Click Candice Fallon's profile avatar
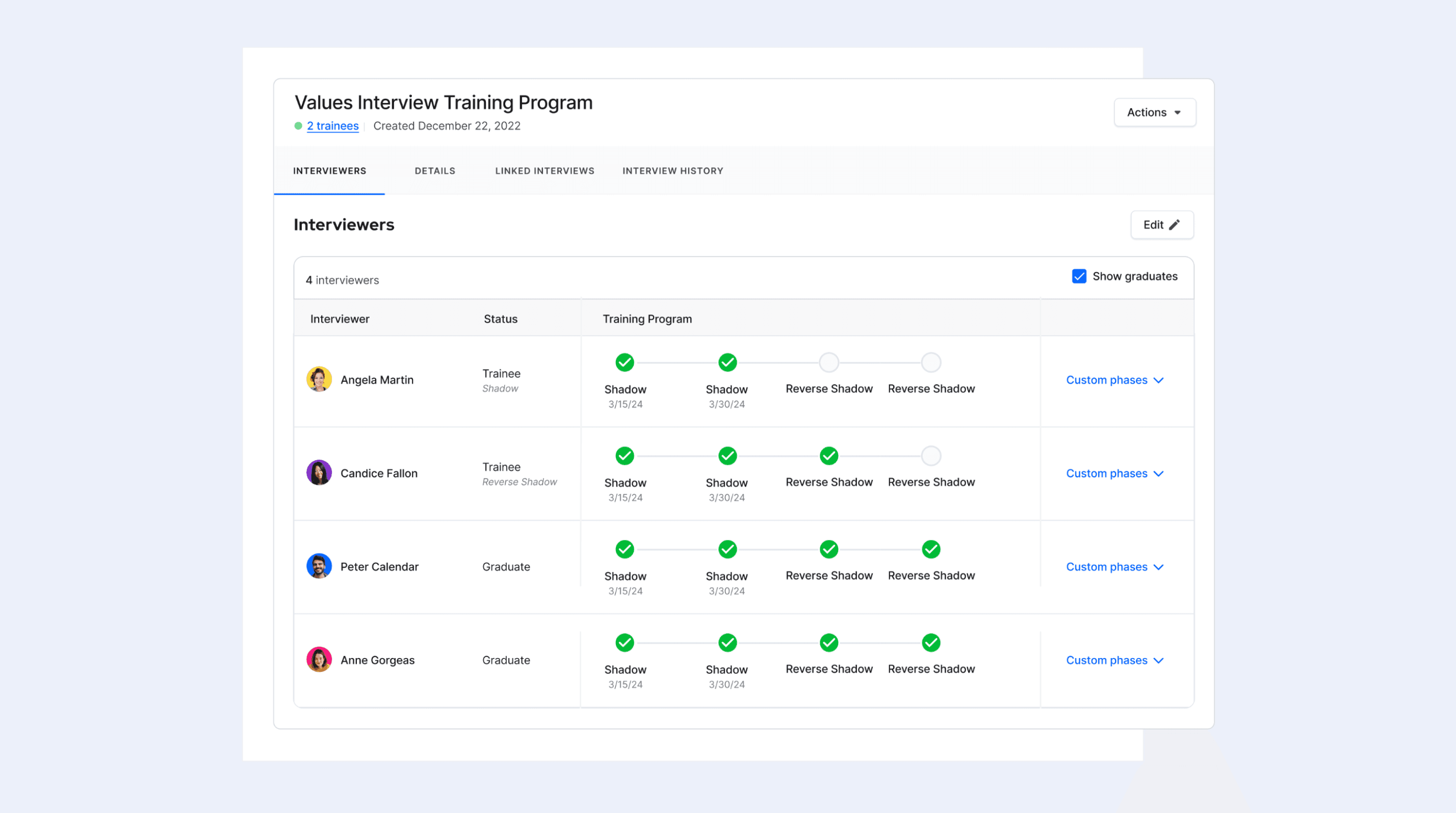 click(x=319, y=473)
